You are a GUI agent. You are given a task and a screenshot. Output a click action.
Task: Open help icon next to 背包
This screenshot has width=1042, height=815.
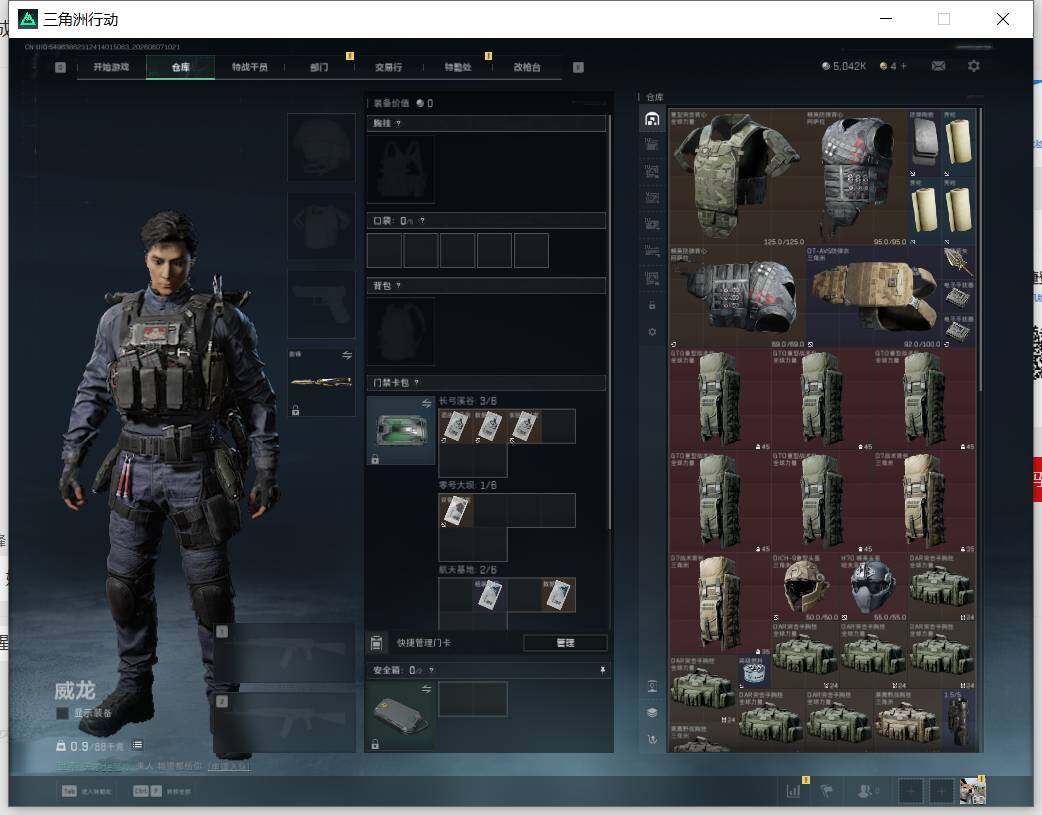(398, 286)
